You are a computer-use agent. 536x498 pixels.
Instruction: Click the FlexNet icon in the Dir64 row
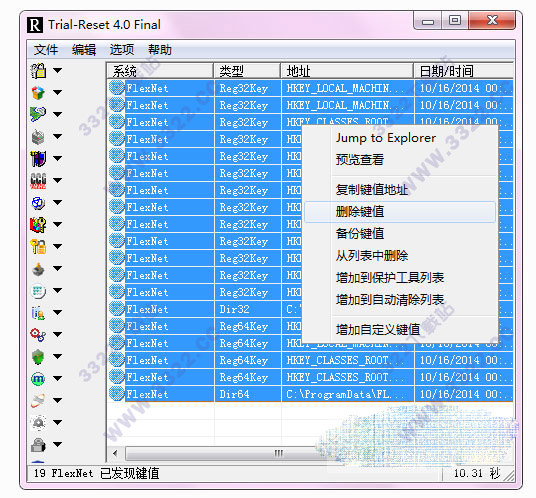coord(117,394)
